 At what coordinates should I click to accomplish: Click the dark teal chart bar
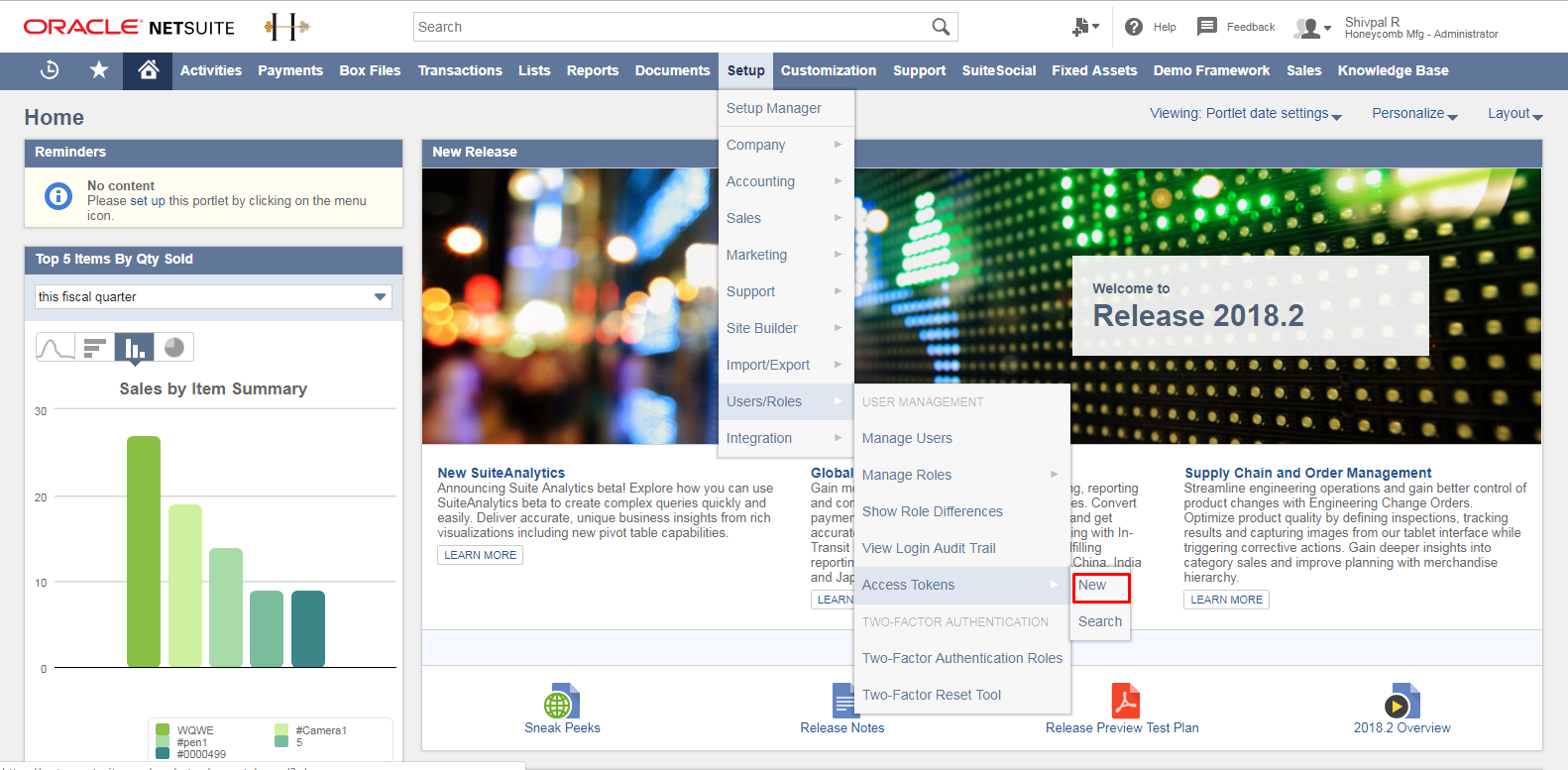(308, 628)
